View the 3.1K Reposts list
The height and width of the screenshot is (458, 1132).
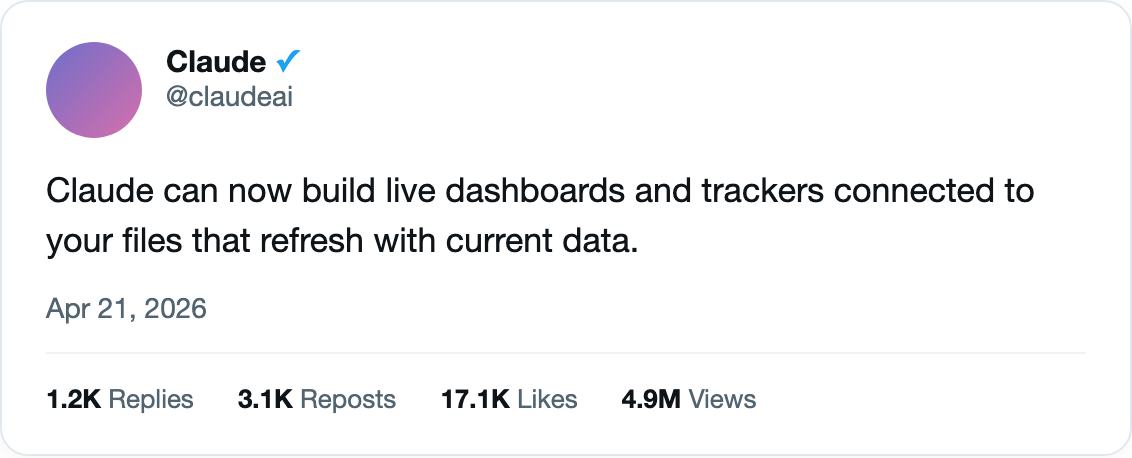click(x=316, y=400)
